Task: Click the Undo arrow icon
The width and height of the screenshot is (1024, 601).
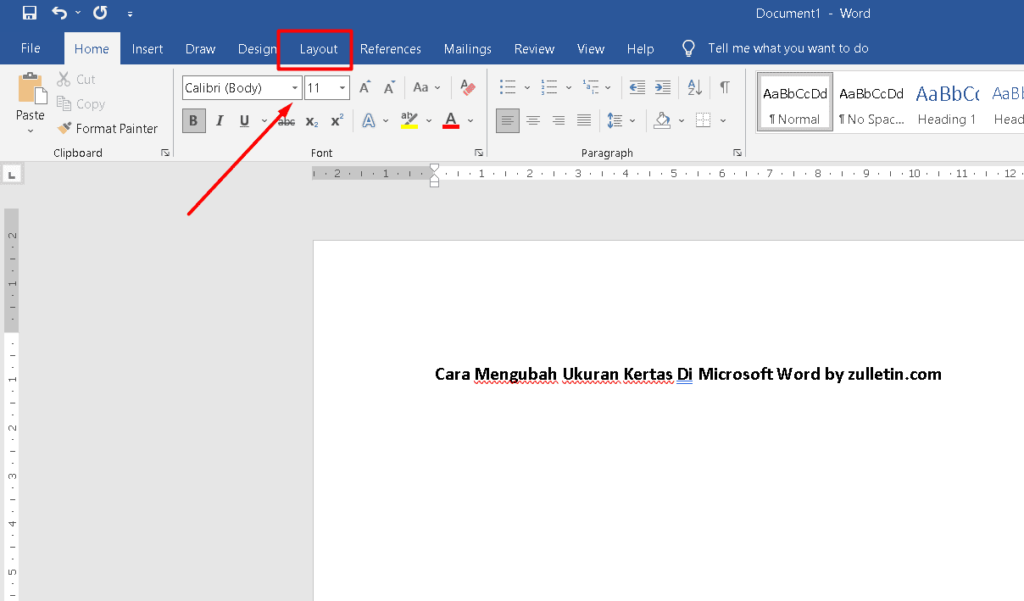Action: pyautogui.click(x=60, y=14)
